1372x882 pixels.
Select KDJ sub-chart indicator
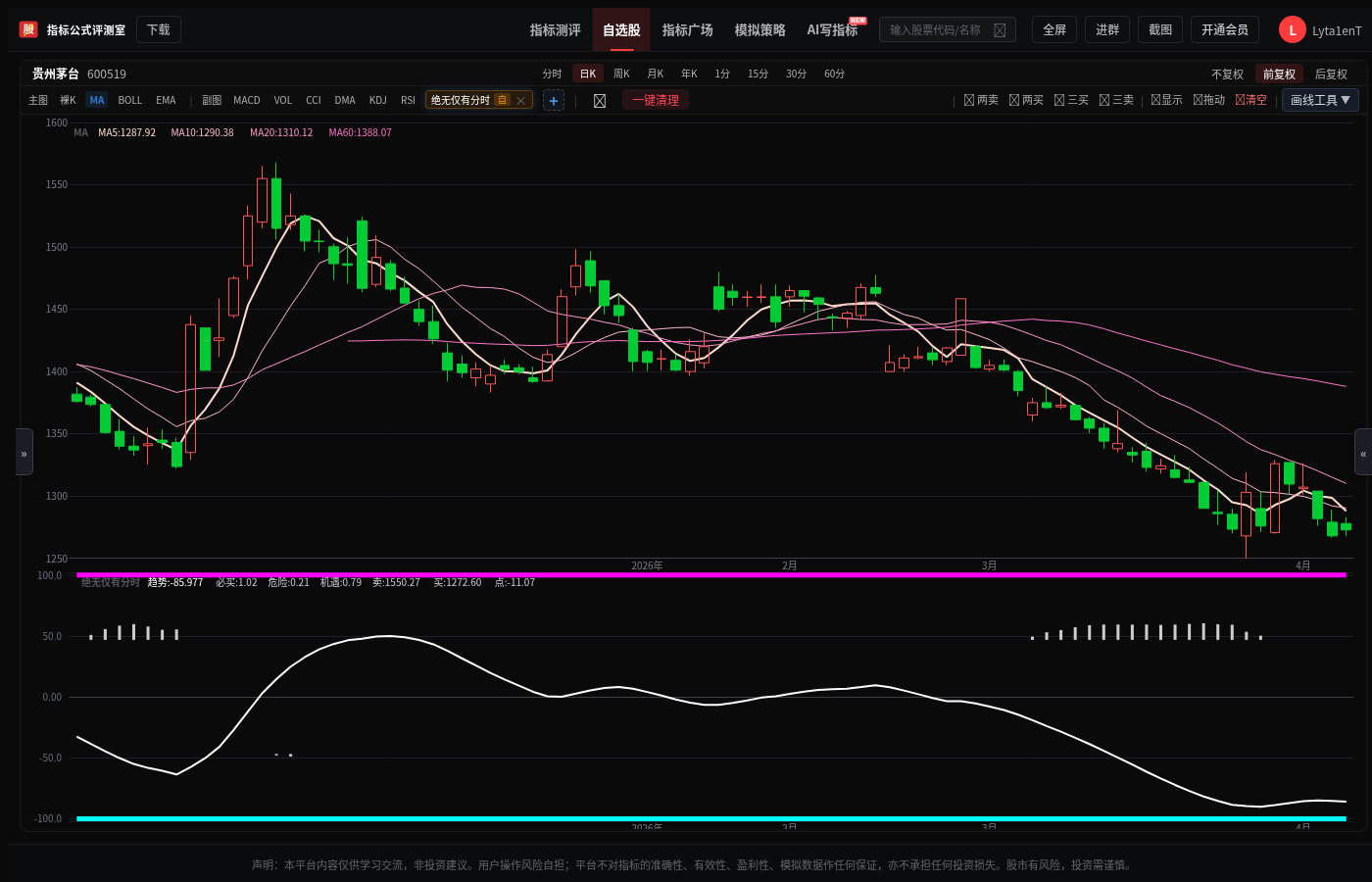point(378,100)
